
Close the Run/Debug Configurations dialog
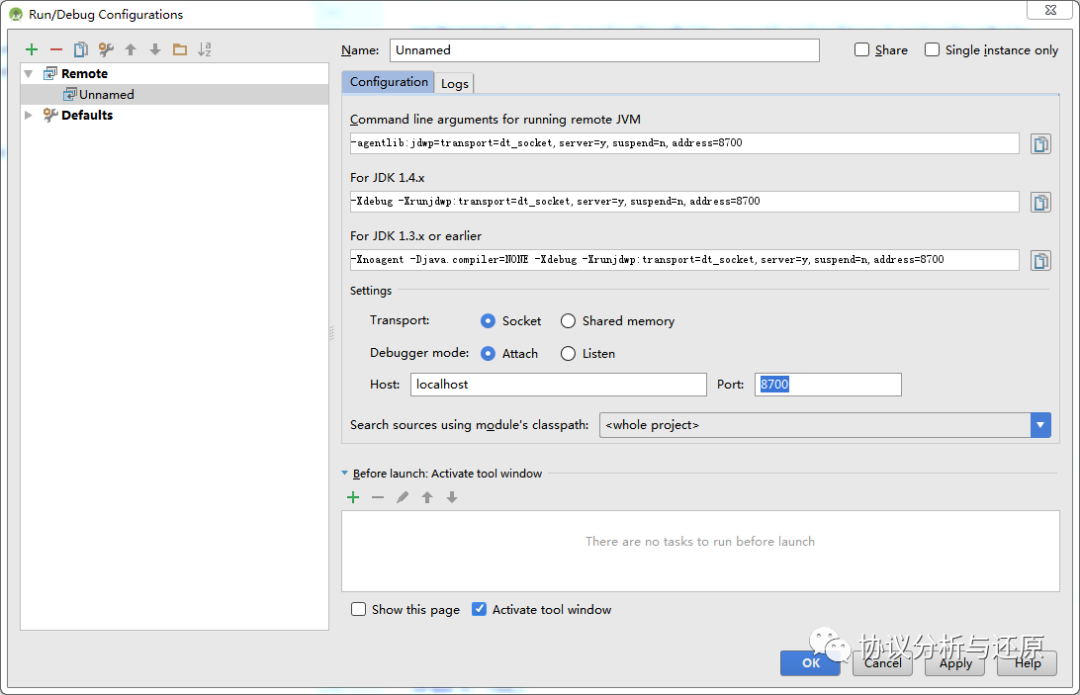pyautogui.click(x=1050, y=10)
